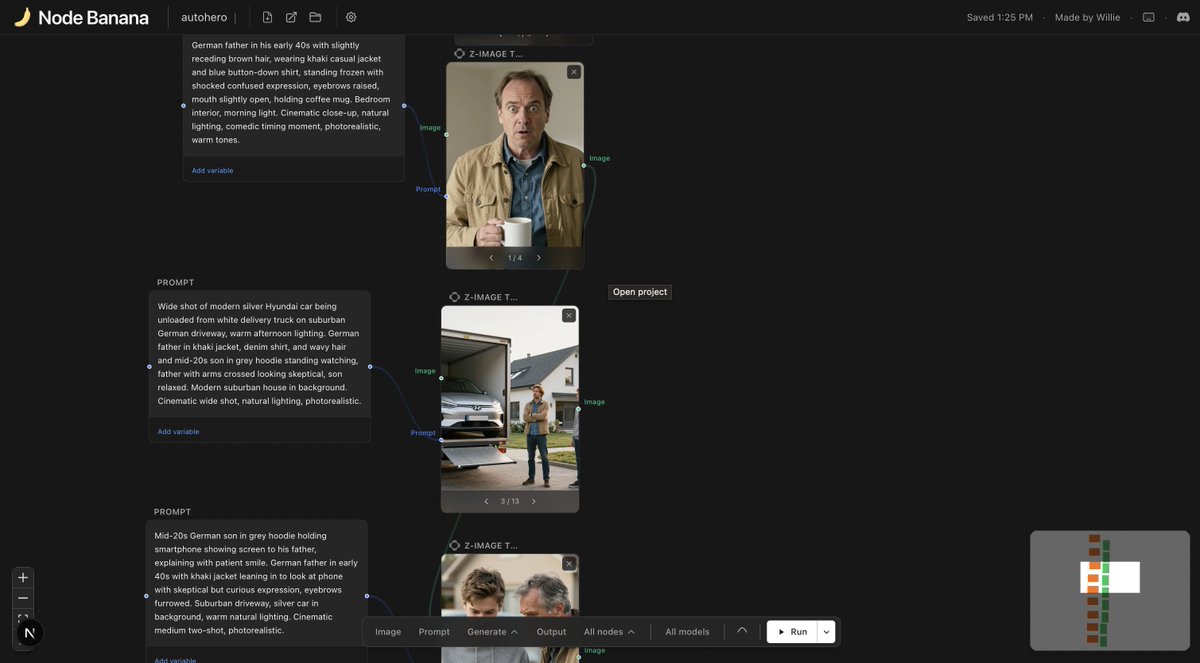Open project settings gear icon
1200x663 pixels.
351,17
